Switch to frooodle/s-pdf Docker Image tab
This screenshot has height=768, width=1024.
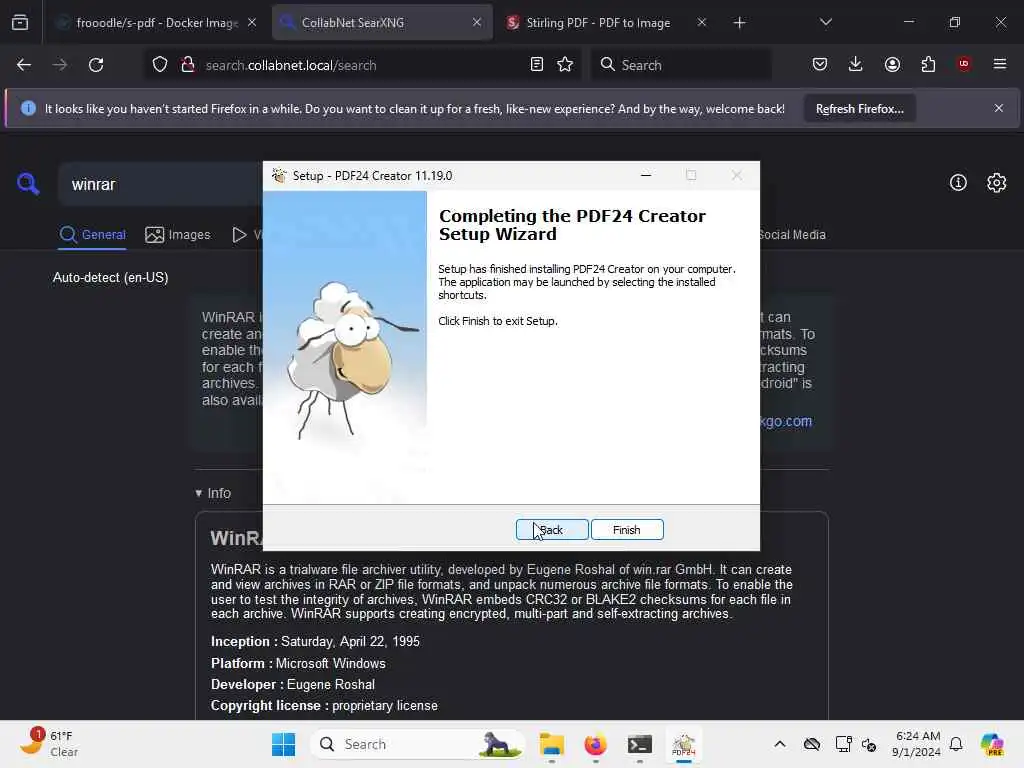[157, 23]
